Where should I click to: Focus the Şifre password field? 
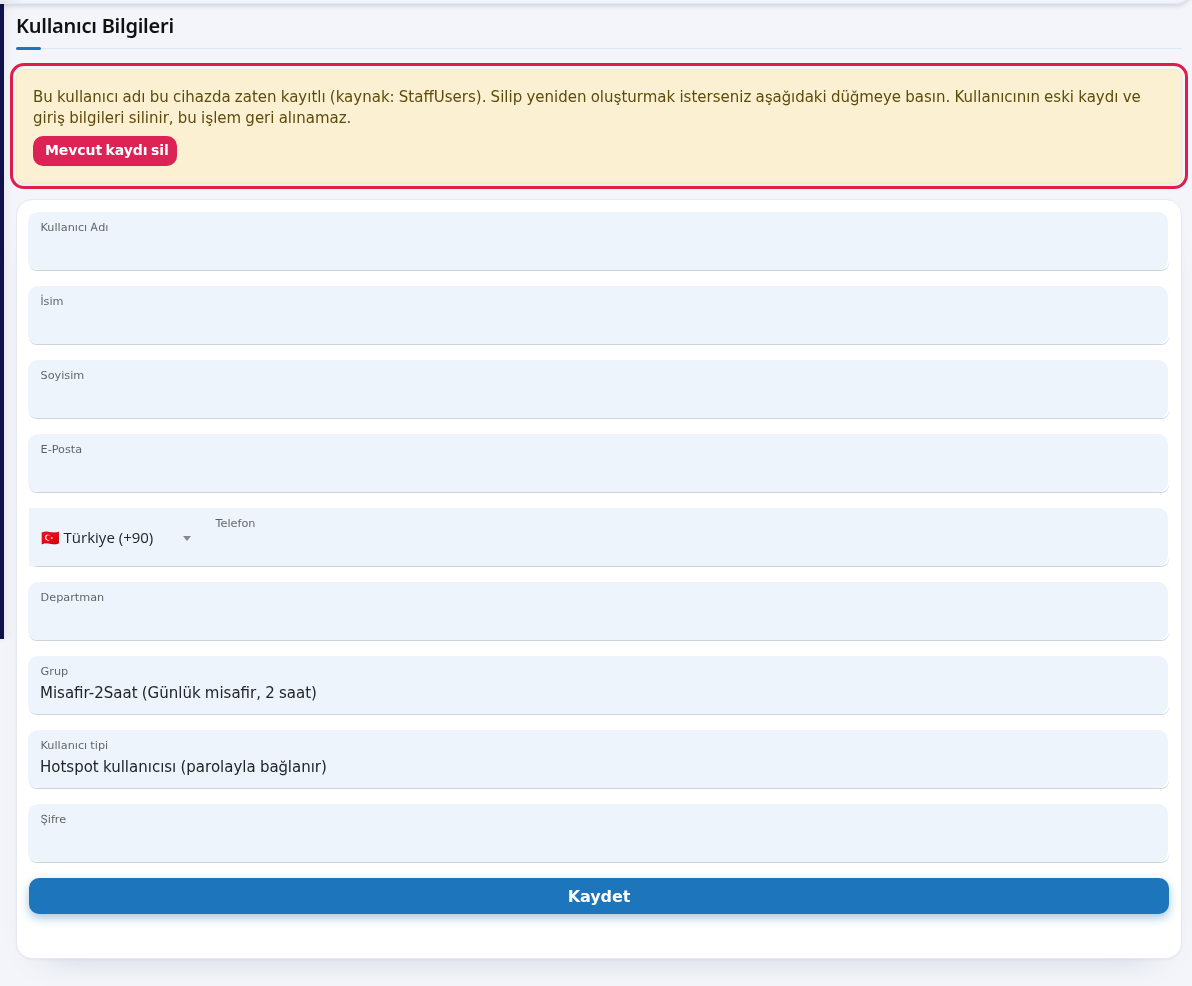[x=598, y=833]
